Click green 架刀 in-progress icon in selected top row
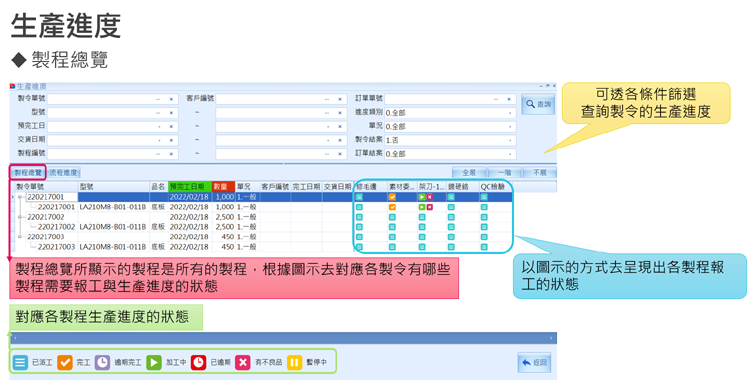This screenshot has height=385, width=750. (x=422, y=197)
